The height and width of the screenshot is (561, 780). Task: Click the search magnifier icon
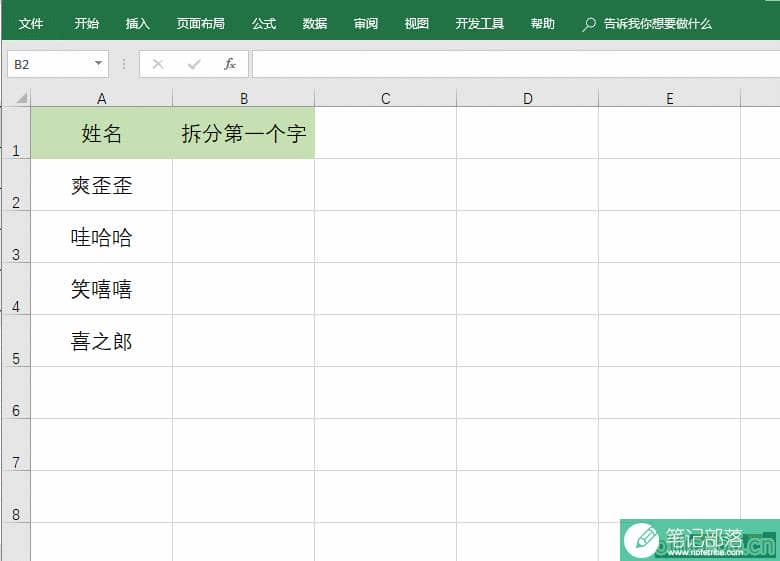pos(589,24)
